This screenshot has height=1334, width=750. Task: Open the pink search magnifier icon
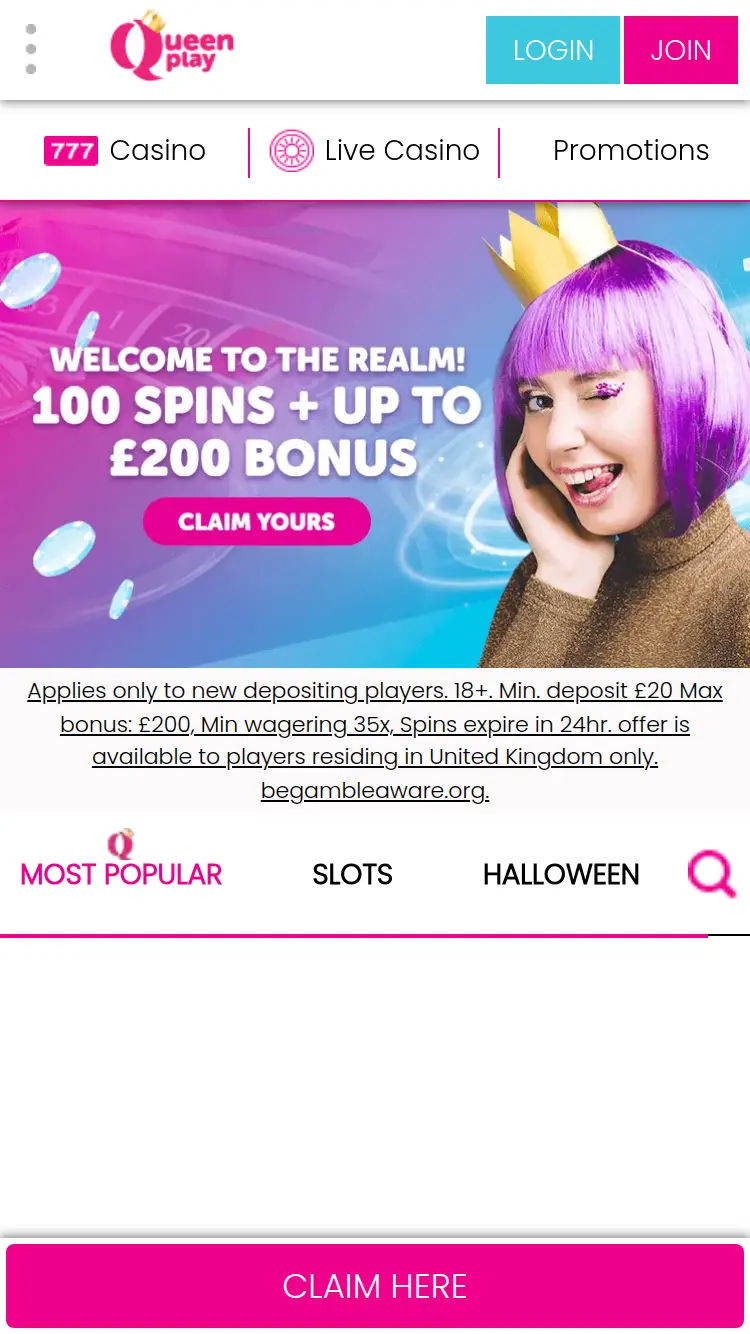click(712, 874)
